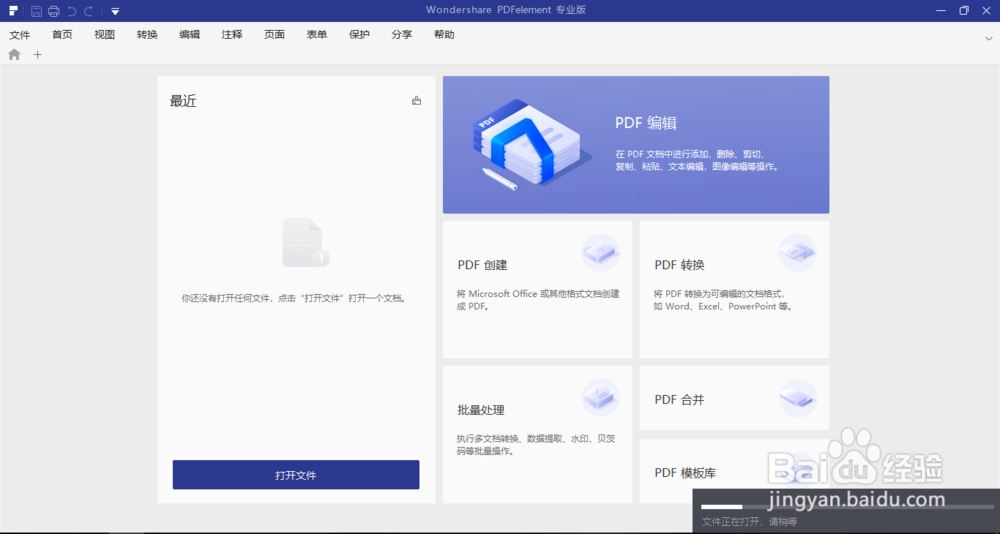Viewport: 1000px width, 534px height.
Task: Open the PDF 转换 card
Action: coord(734,290)
